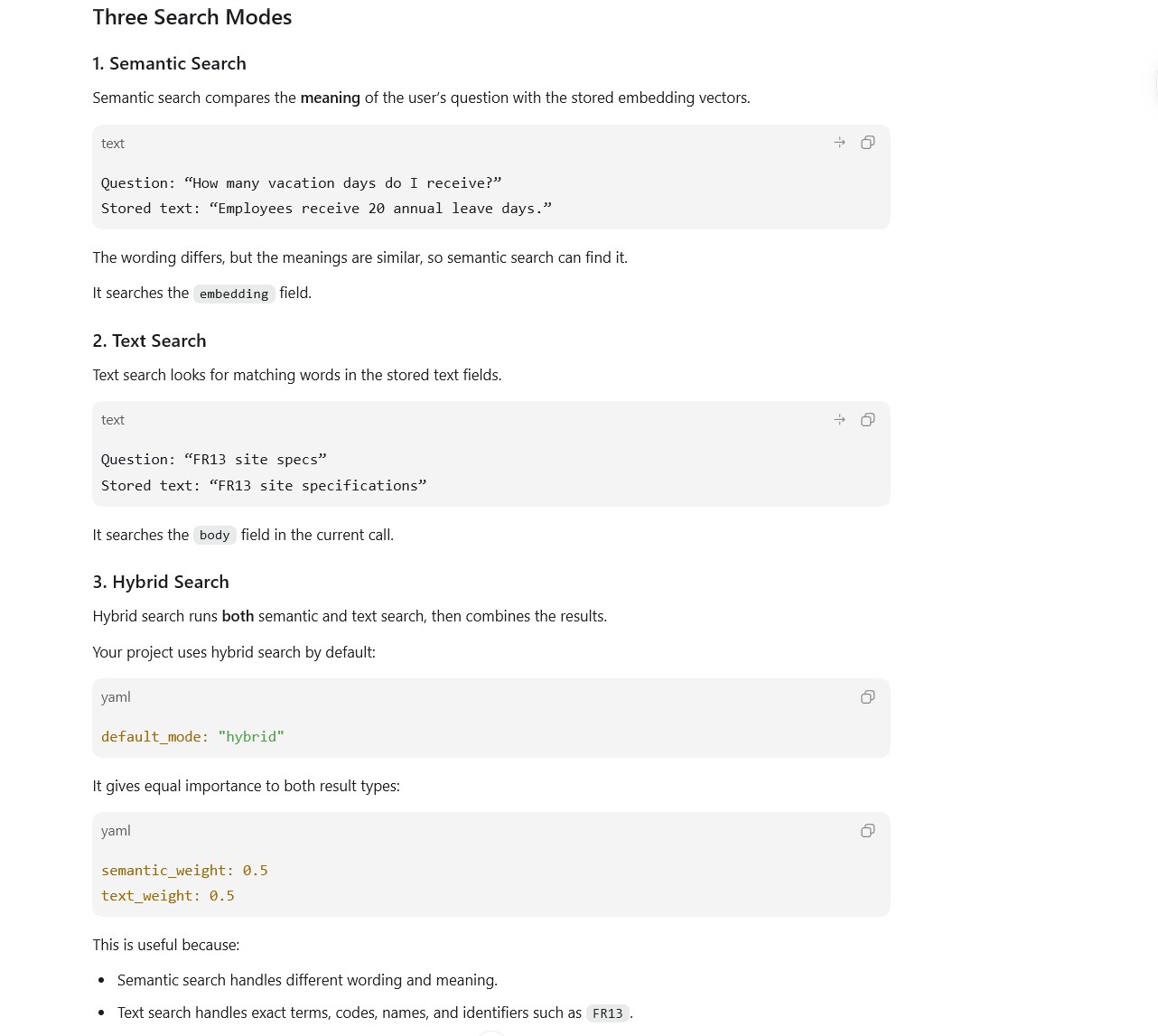Image resolution: width=1158 pixels, height=1036 pixels.
Task: Copy the default_mode yaml snippet
Action: (867, 697)
